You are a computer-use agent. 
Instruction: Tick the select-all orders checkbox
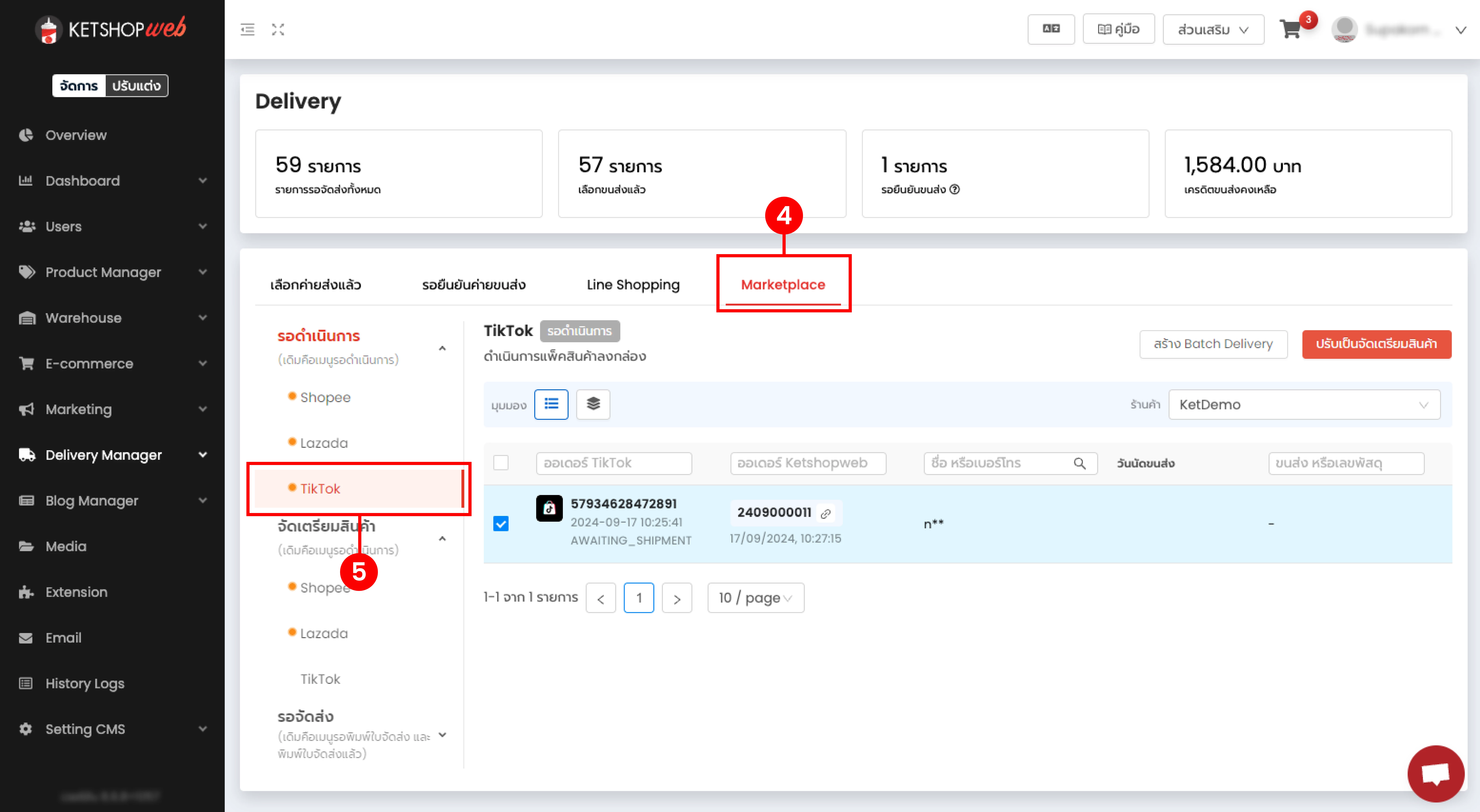(501, 462)
